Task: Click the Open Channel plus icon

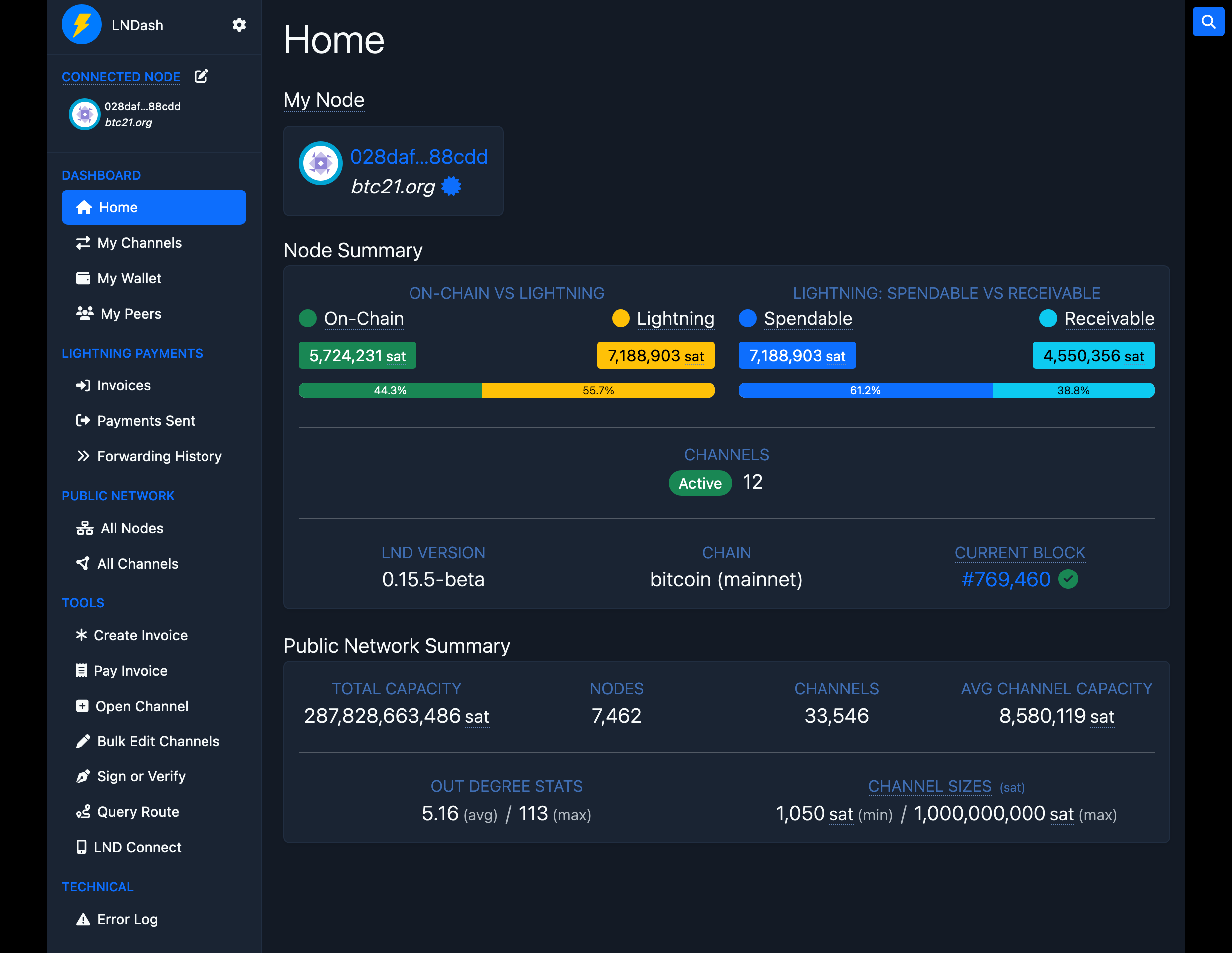Action: pyautogui.click(x=82, y=706)
